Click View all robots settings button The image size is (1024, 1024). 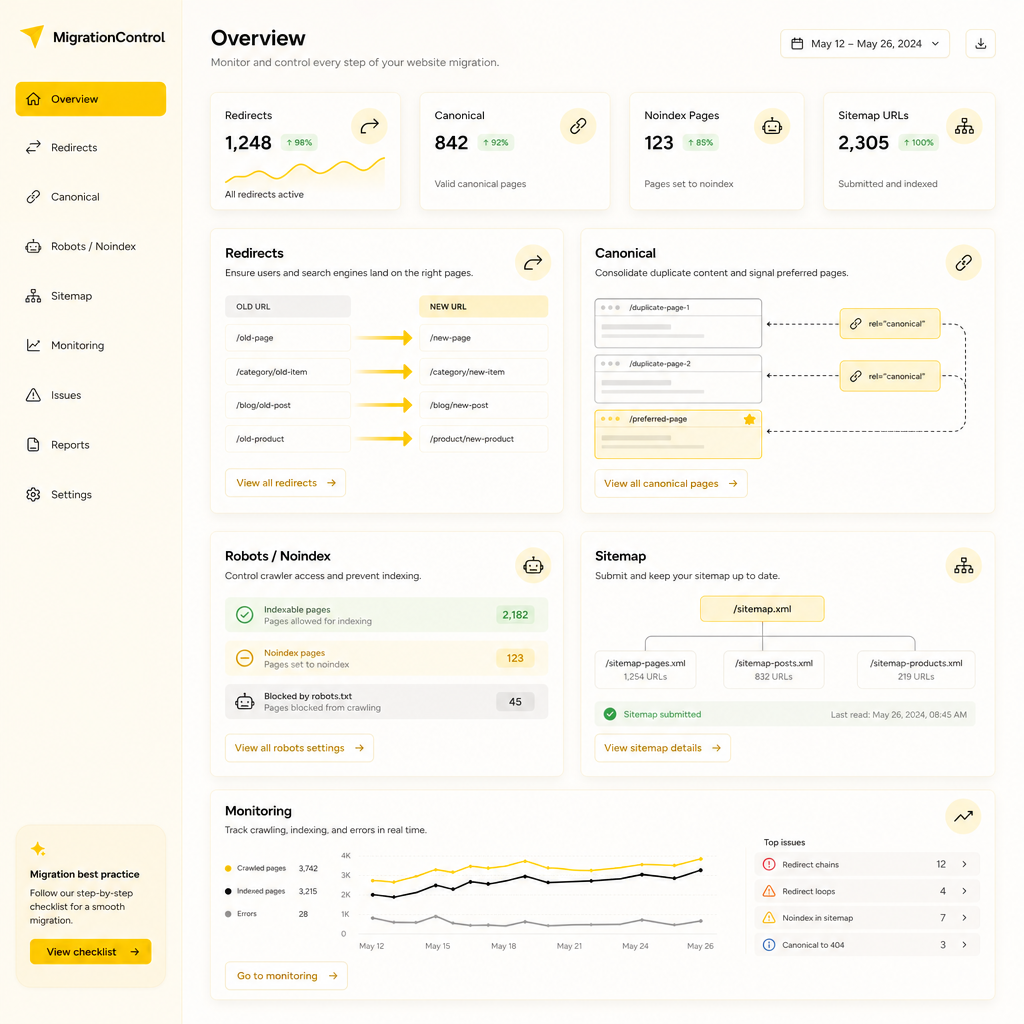click(299, 748)
